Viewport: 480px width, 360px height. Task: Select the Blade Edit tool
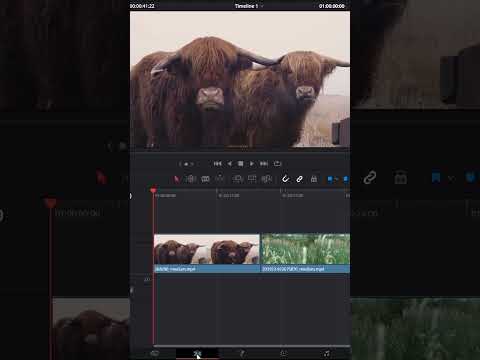click(x=219, y=179)
